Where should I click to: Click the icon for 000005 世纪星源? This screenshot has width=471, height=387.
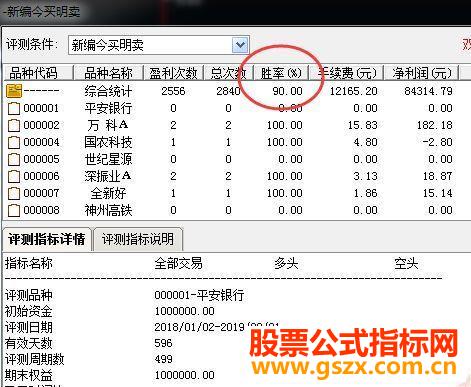click(x=14, y=159)
